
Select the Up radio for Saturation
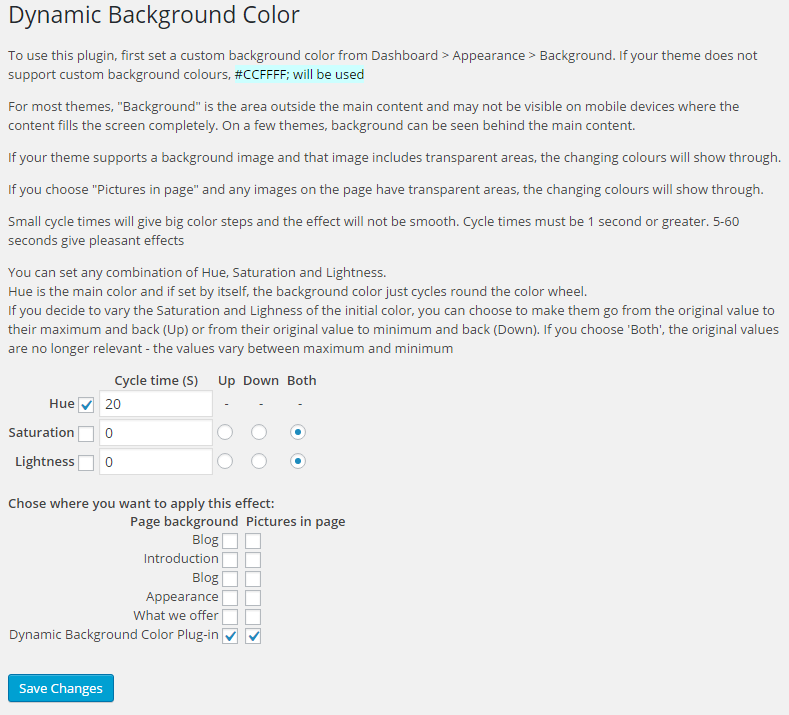tap(225, 433)
